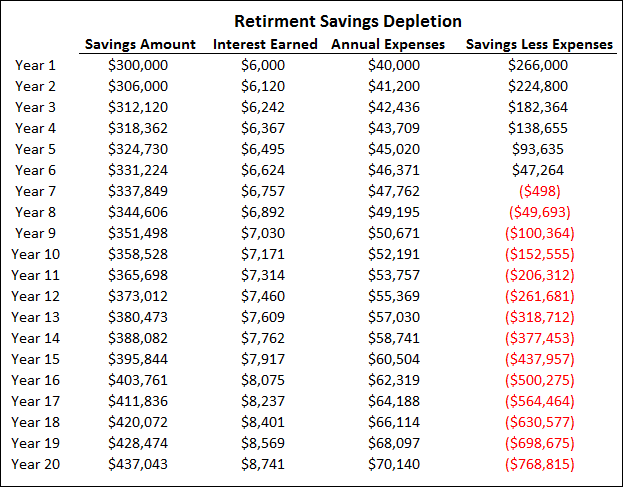
Task: Click the Savings Less Expenses header
Action: (x=539, y=44)
